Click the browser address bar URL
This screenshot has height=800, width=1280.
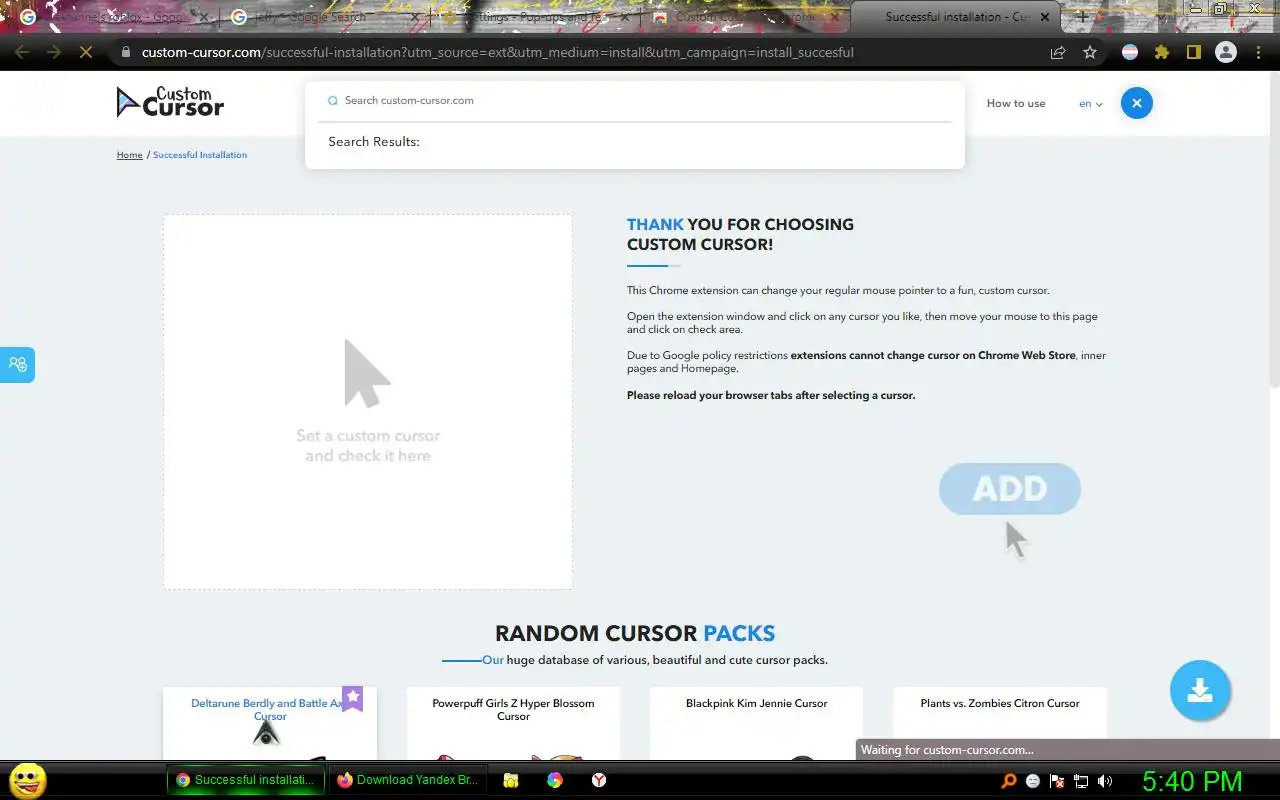pos(497,52)
